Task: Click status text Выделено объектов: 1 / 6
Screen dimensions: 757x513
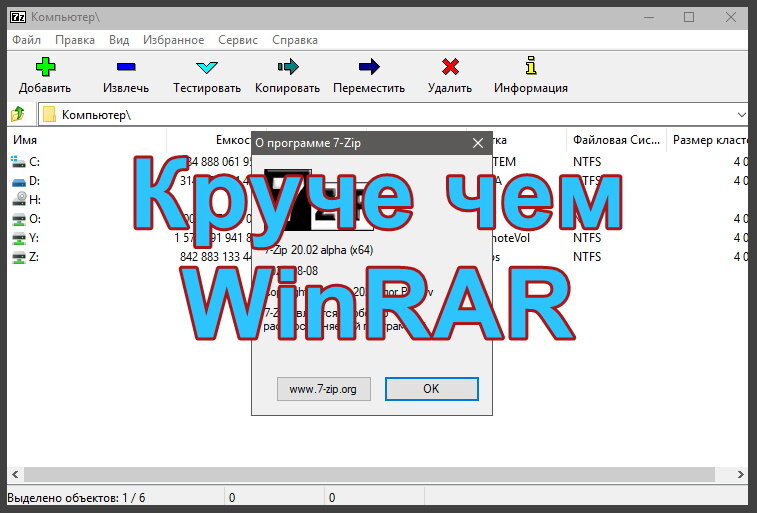Action: tap(76, 498)
